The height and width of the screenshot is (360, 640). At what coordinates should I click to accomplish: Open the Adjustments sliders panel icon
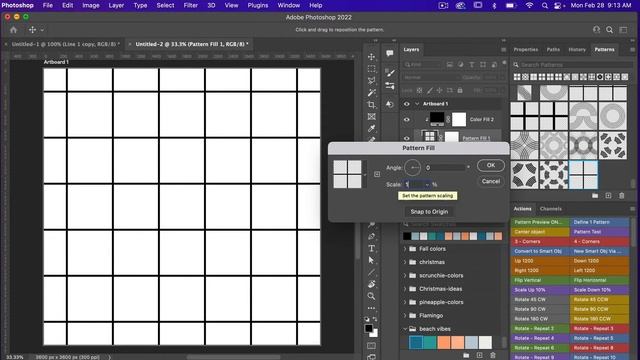coord(390,86)
